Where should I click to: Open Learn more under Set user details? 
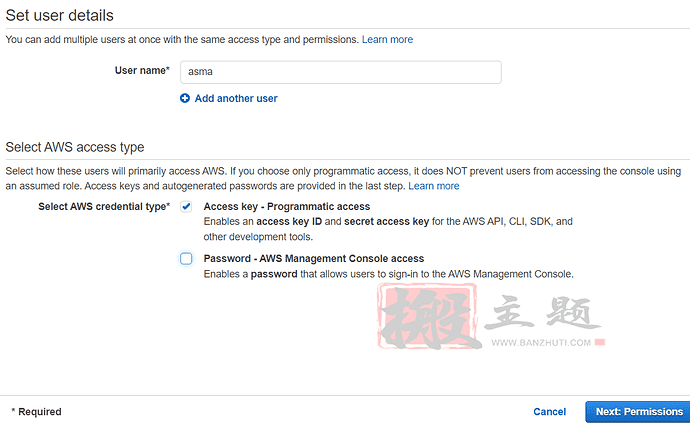coord(387,40)
